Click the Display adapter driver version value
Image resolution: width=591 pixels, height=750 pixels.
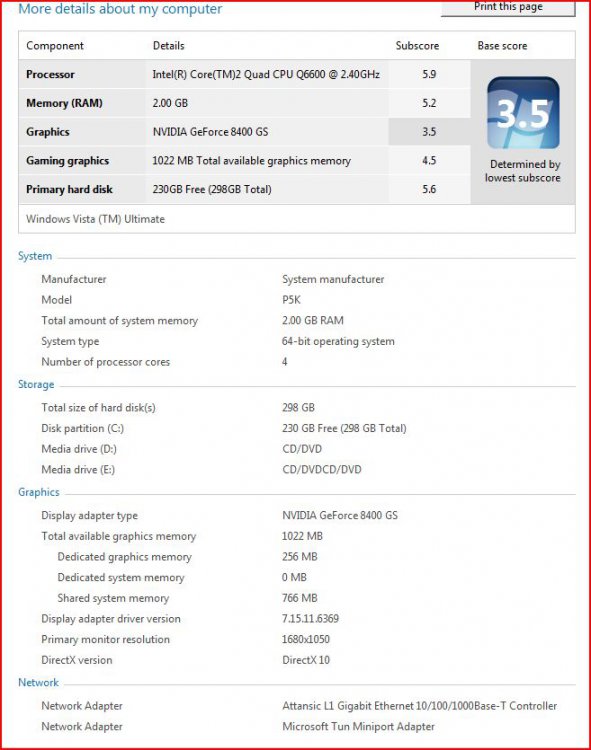click(310, 618)
